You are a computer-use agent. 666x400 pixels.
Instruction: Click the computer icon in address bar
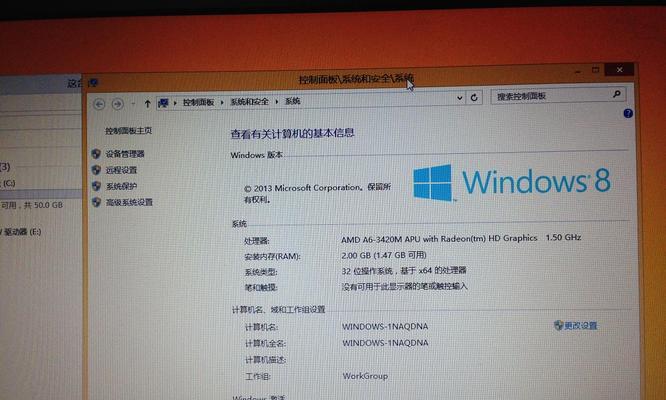[163, 102]
